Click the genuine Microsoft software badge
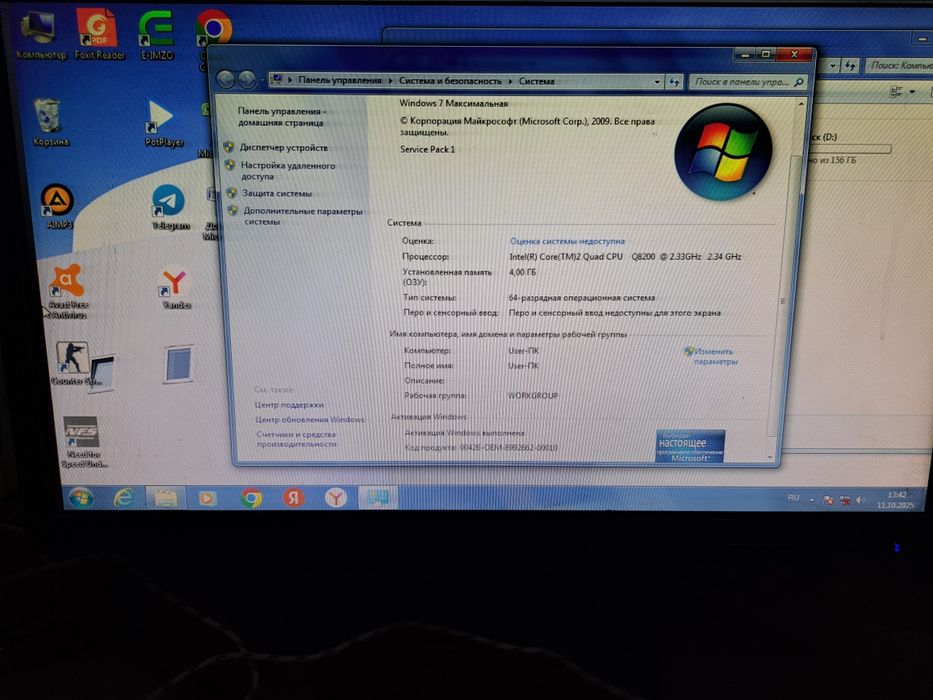The height and width of the screenshot is (700, 933). click(690, 446)
